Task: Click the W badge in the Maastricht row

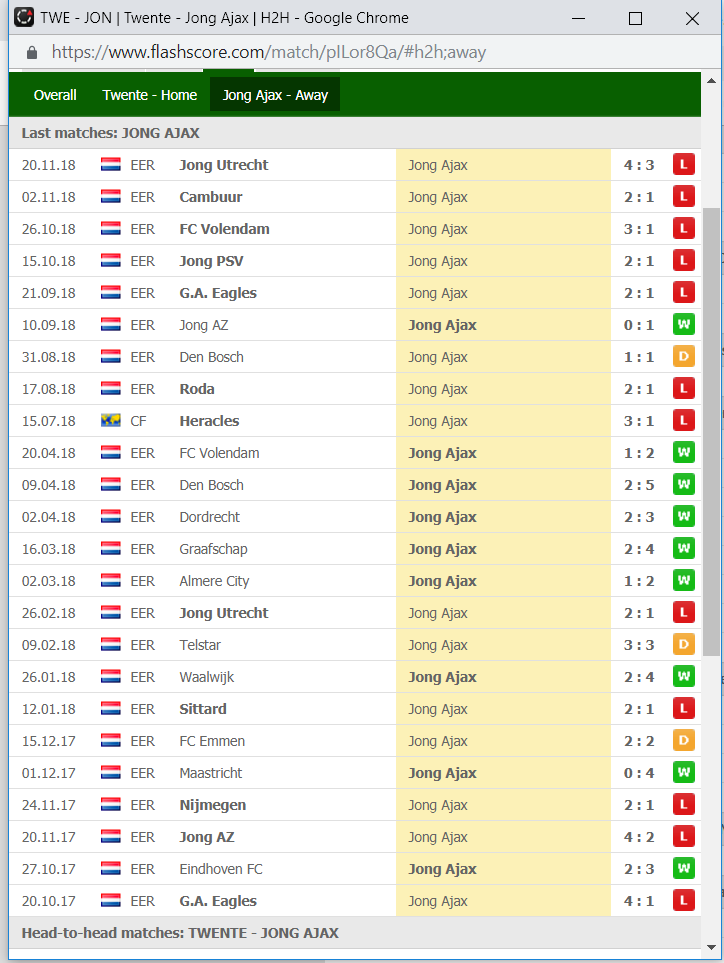Action: [683, 773]
